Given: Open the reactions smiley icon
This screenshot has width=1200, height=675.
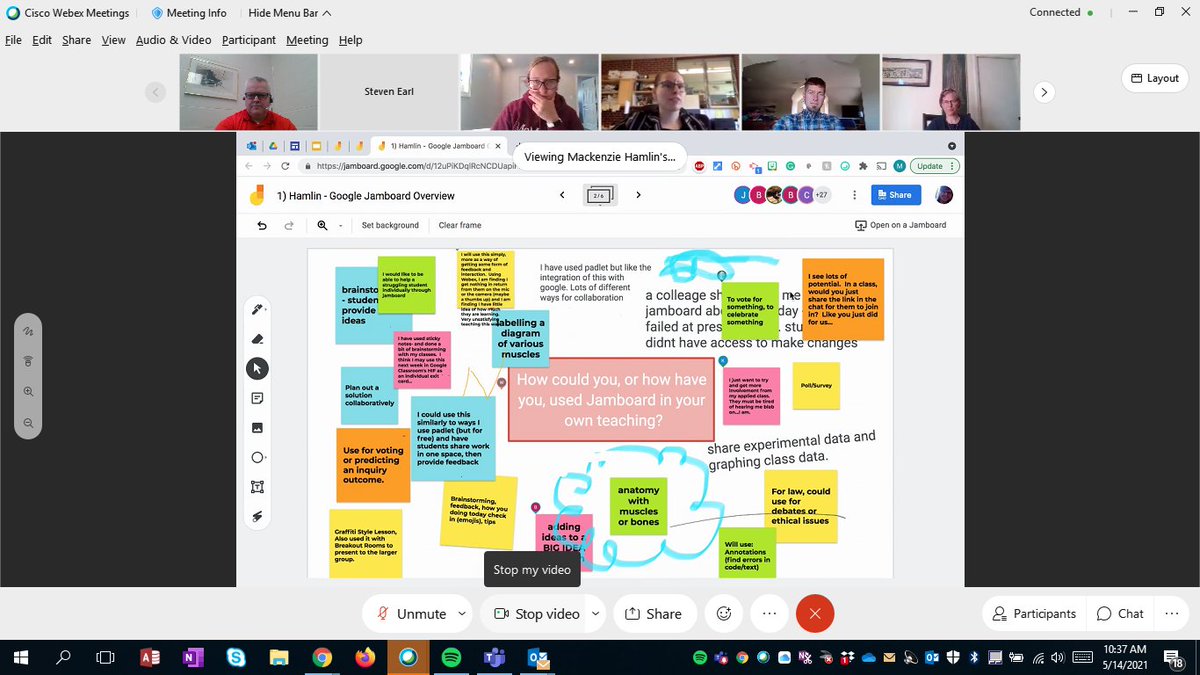Looking at the screenshot, I should 724,614.
